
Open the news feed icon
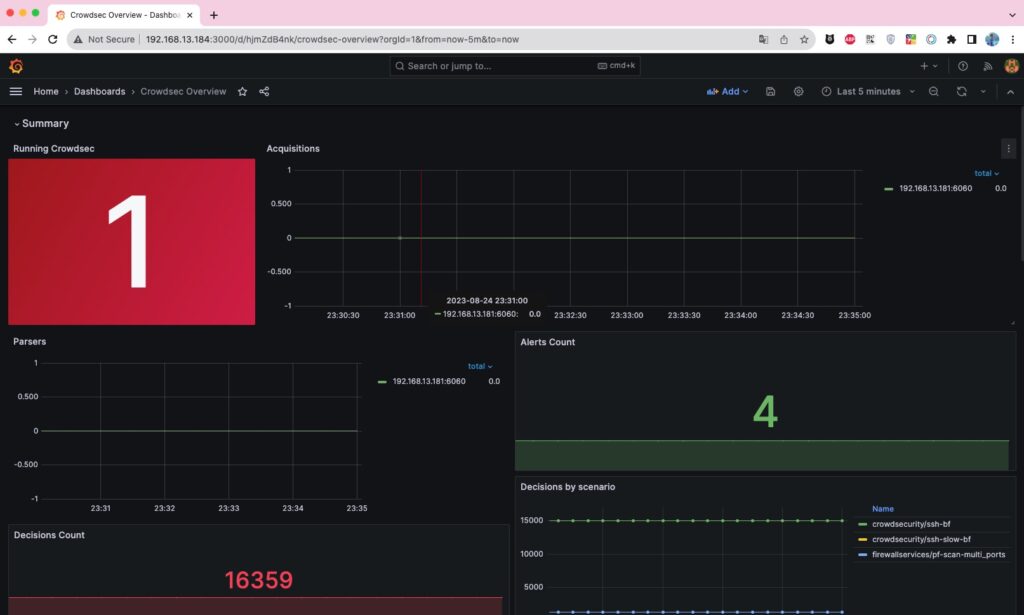(x=987, y=66)
